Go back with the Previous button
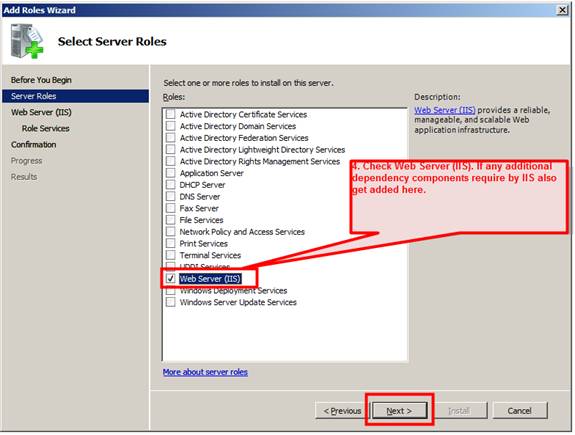 [x=342, y=411]
